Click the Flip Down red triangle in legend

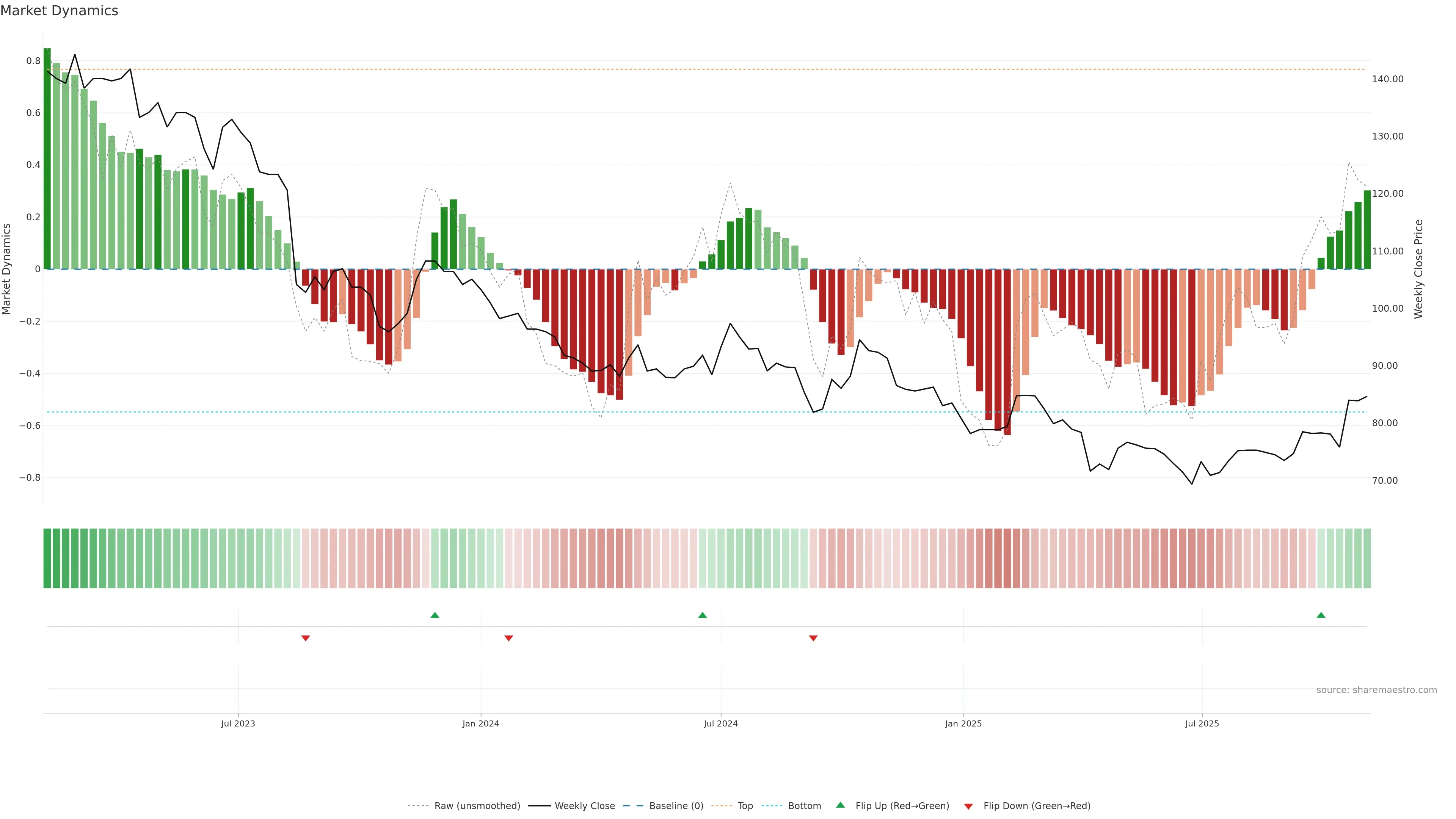[x=968, y=806]
